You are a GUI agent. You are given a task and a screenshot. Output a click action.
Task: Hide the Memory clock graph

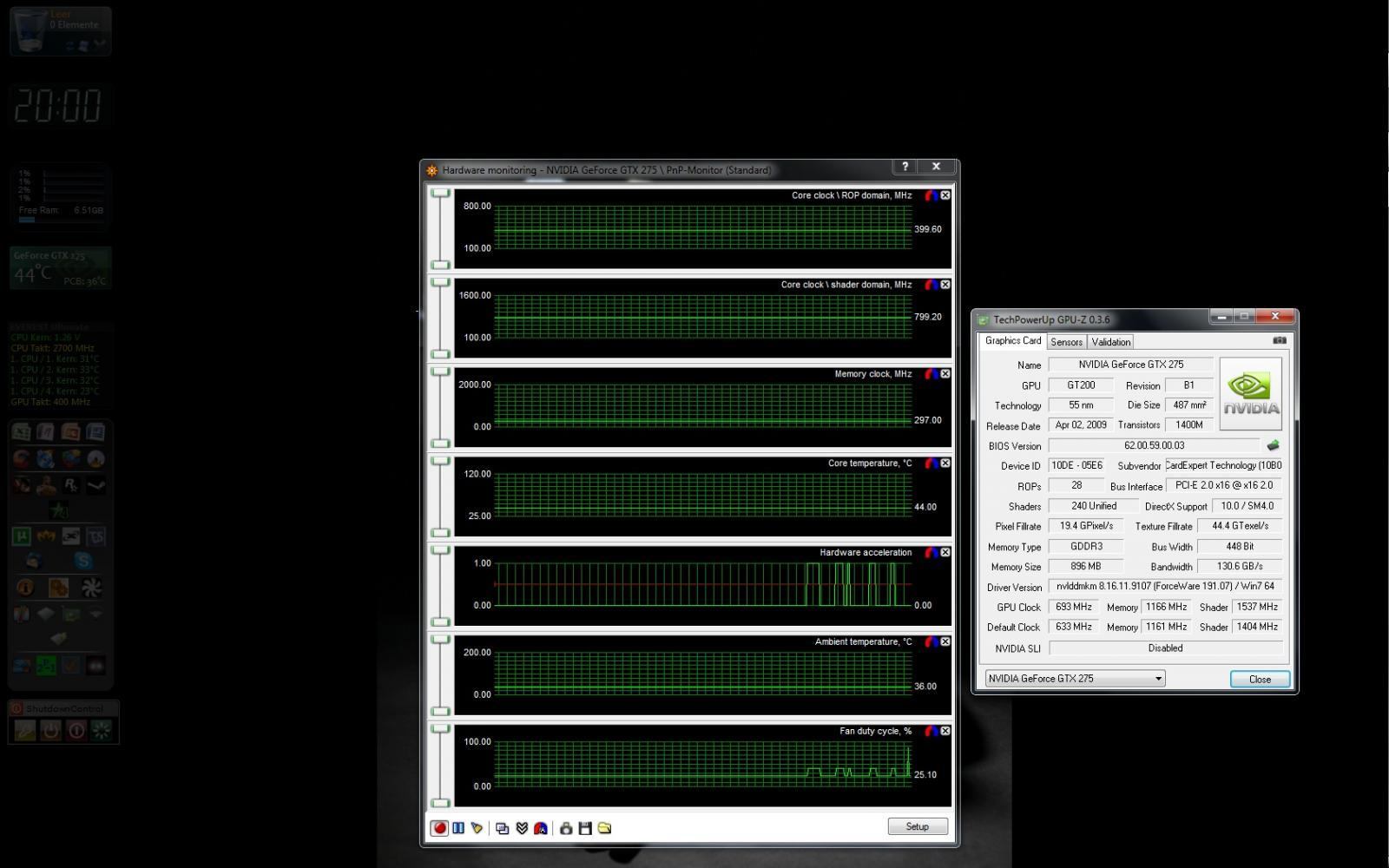click(x=945, y=374)
